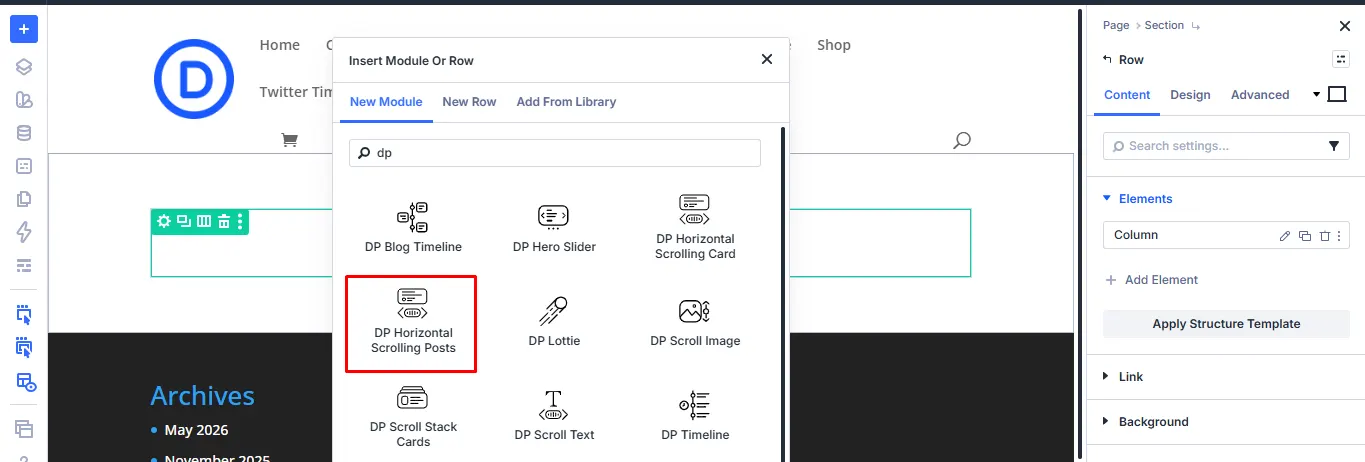Click Page in the breadcrumb
The height and width of the screenshot is (462, 1365).
(1116, 26)
